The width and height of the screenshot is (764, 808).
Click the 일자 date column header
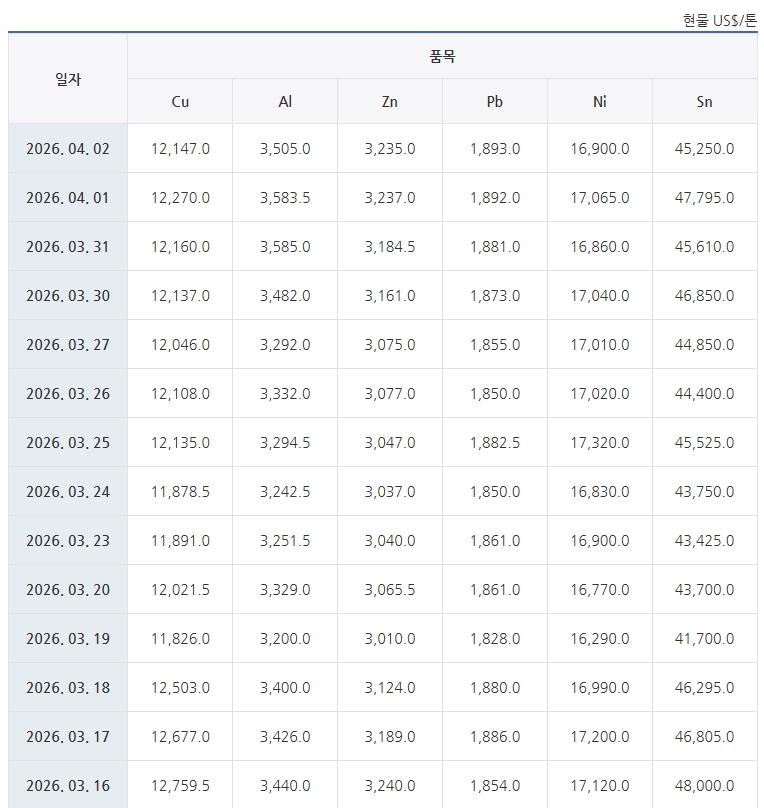click(x=68, y=79)
